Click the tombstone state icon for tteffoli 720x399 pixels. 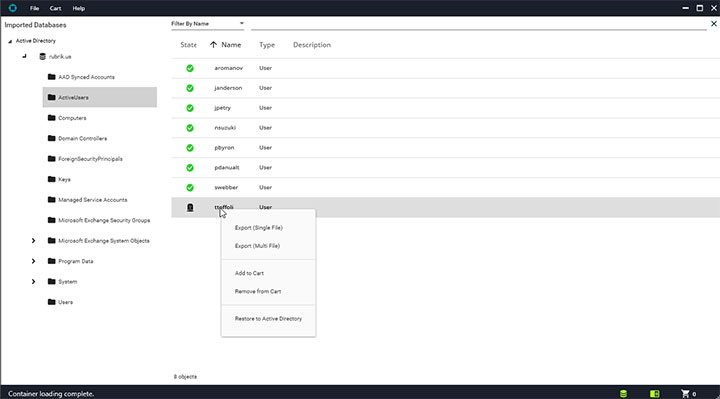pos(190,208)
